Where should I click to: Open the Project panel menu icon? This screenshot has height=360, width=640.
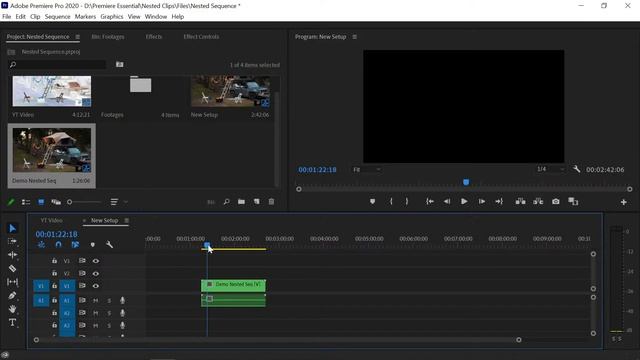click(x=78, y=37)
